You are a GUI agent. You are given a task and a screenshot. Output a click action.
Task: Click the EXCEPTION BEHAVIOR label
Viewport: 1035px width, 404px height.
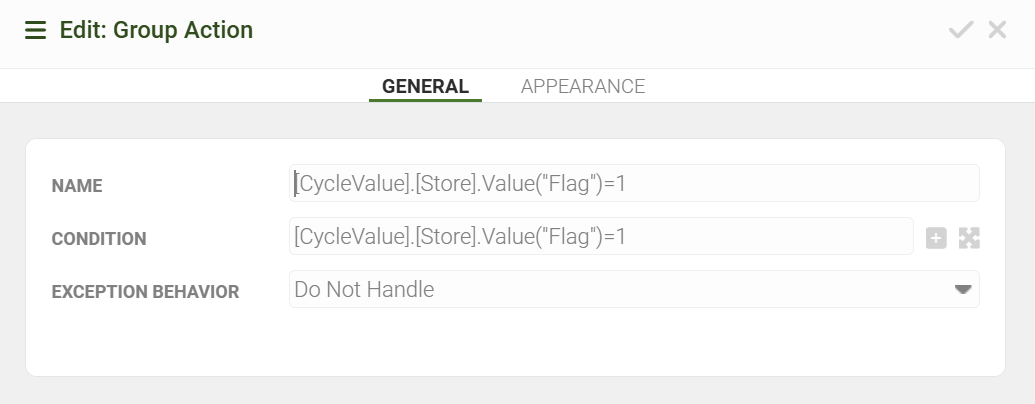pyautogui.click(x=145, y=292)
